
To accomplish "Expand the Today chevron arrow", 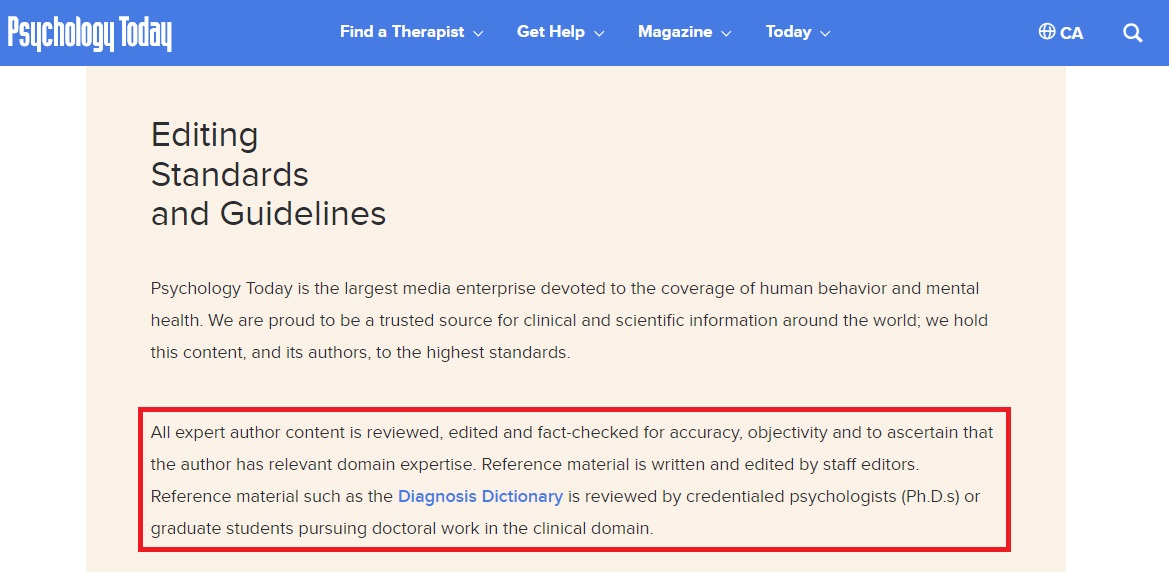I will click(825, 33).
